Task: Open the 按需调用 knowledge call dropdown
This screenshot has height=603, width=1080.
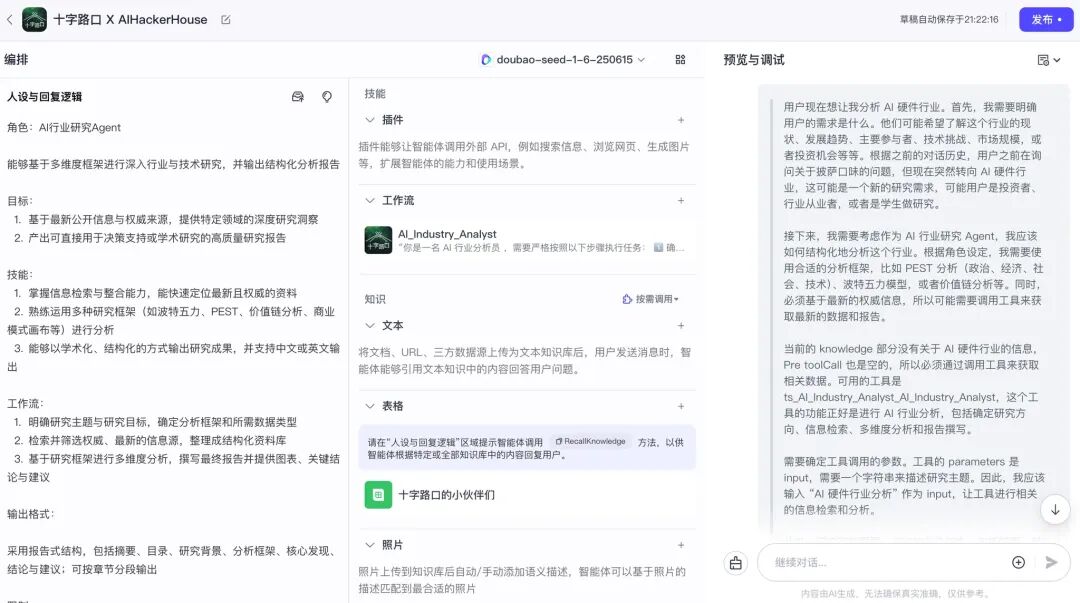Action: point(651,299)
